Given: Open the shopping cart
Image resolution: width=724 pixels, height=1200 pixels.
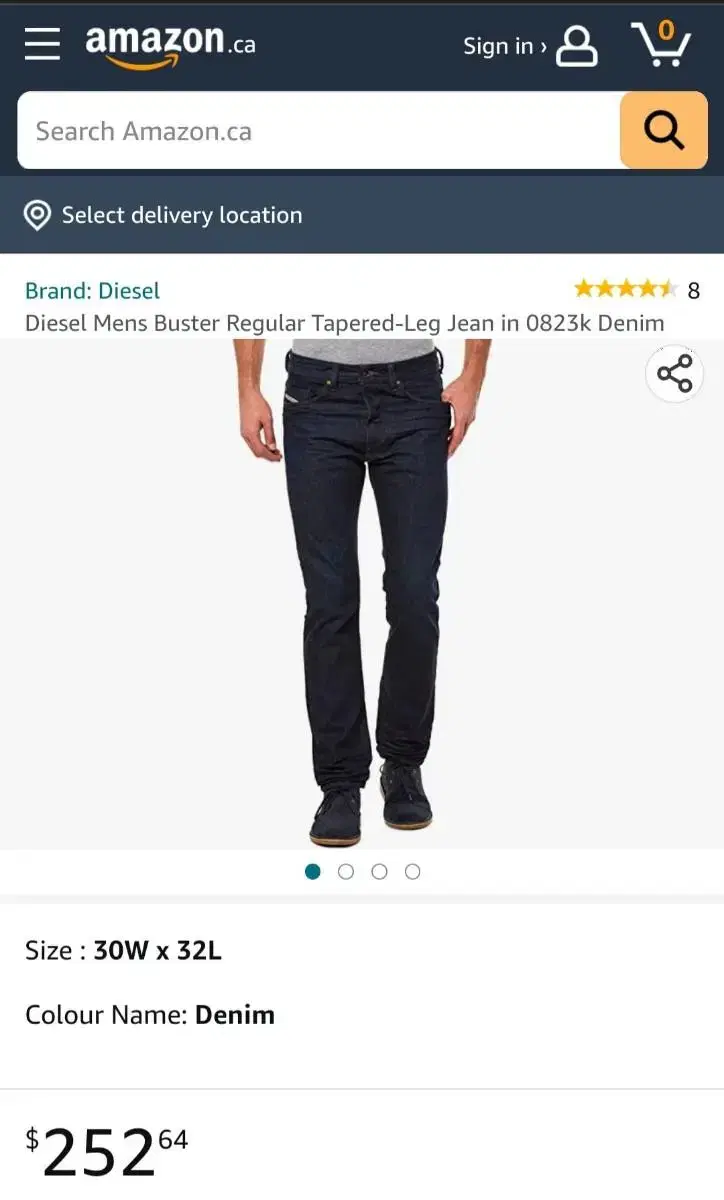Looking at the screenshot, I should [661, 44].
